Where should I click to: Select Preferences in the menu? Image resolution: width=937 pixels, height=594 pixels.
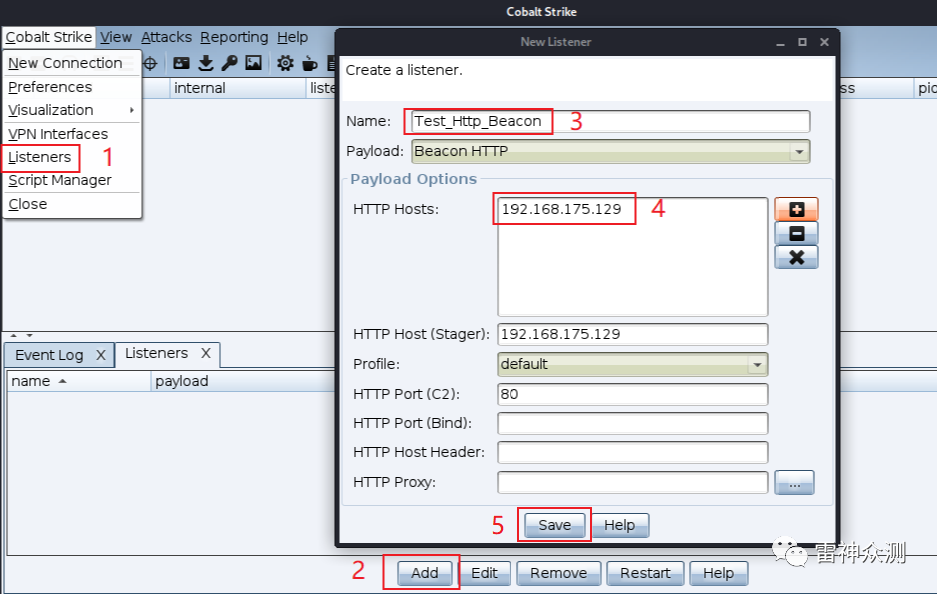pos(71,87)
